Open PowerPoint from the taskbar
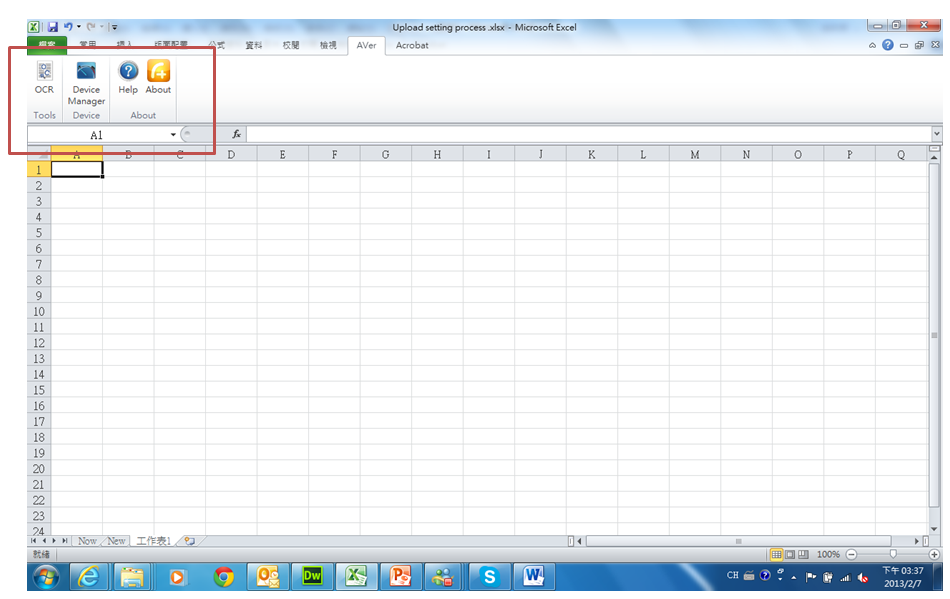Viewport: 950px width, 599px height. [x=400, y=576]
